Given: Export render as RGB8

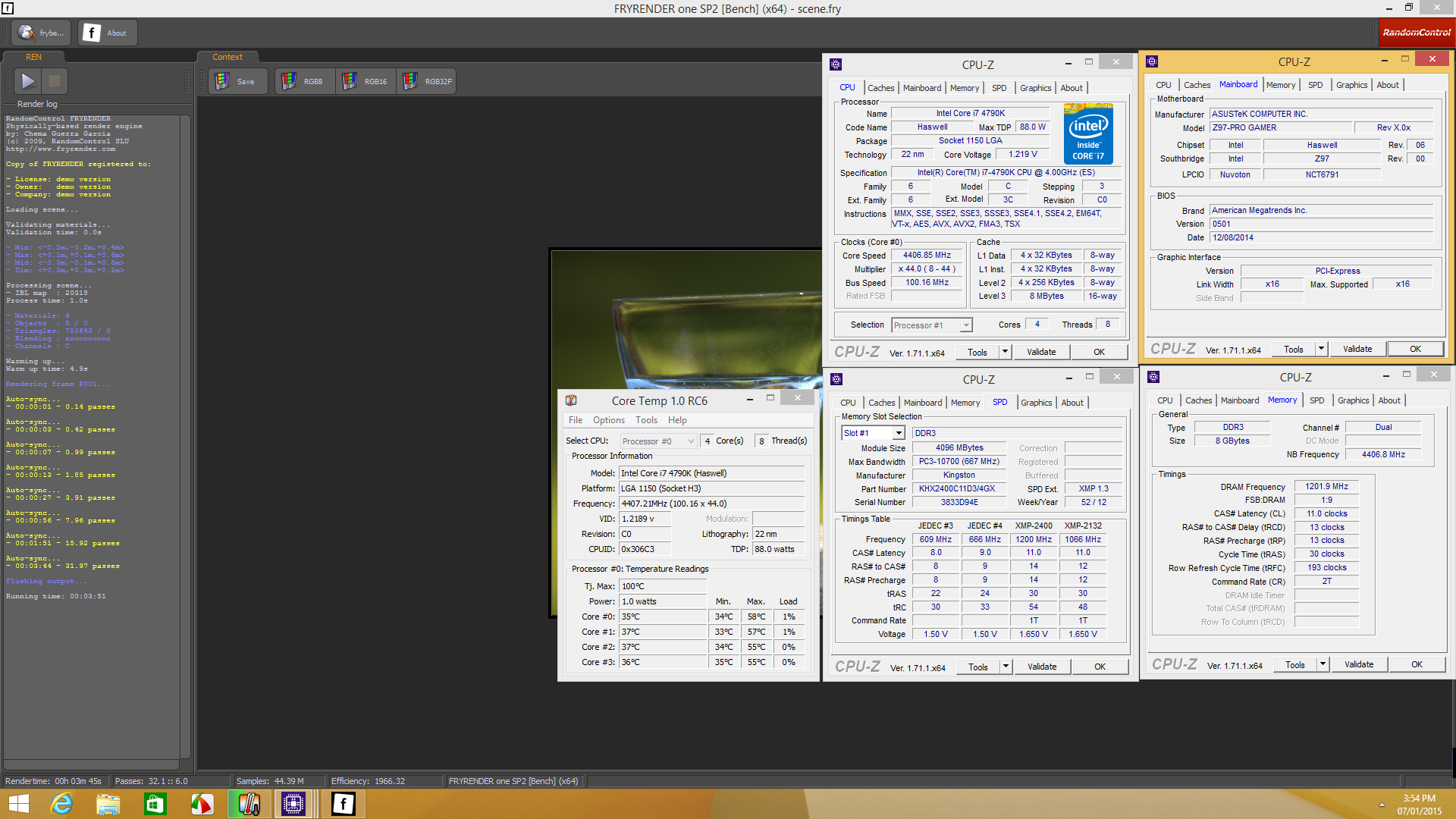Looking at the screenshot, I should (305, 81).
